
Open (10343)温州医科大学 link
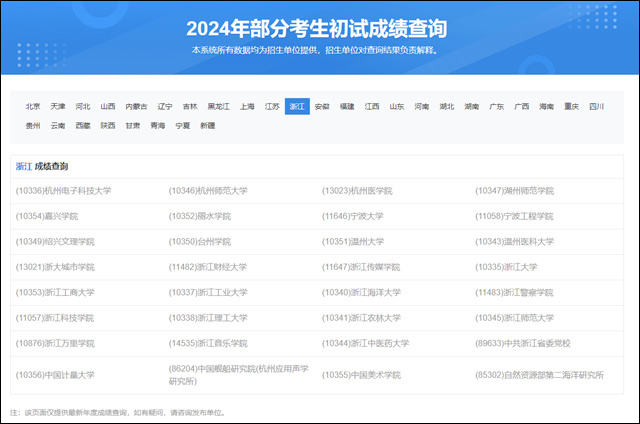click(x=514, y=242)
